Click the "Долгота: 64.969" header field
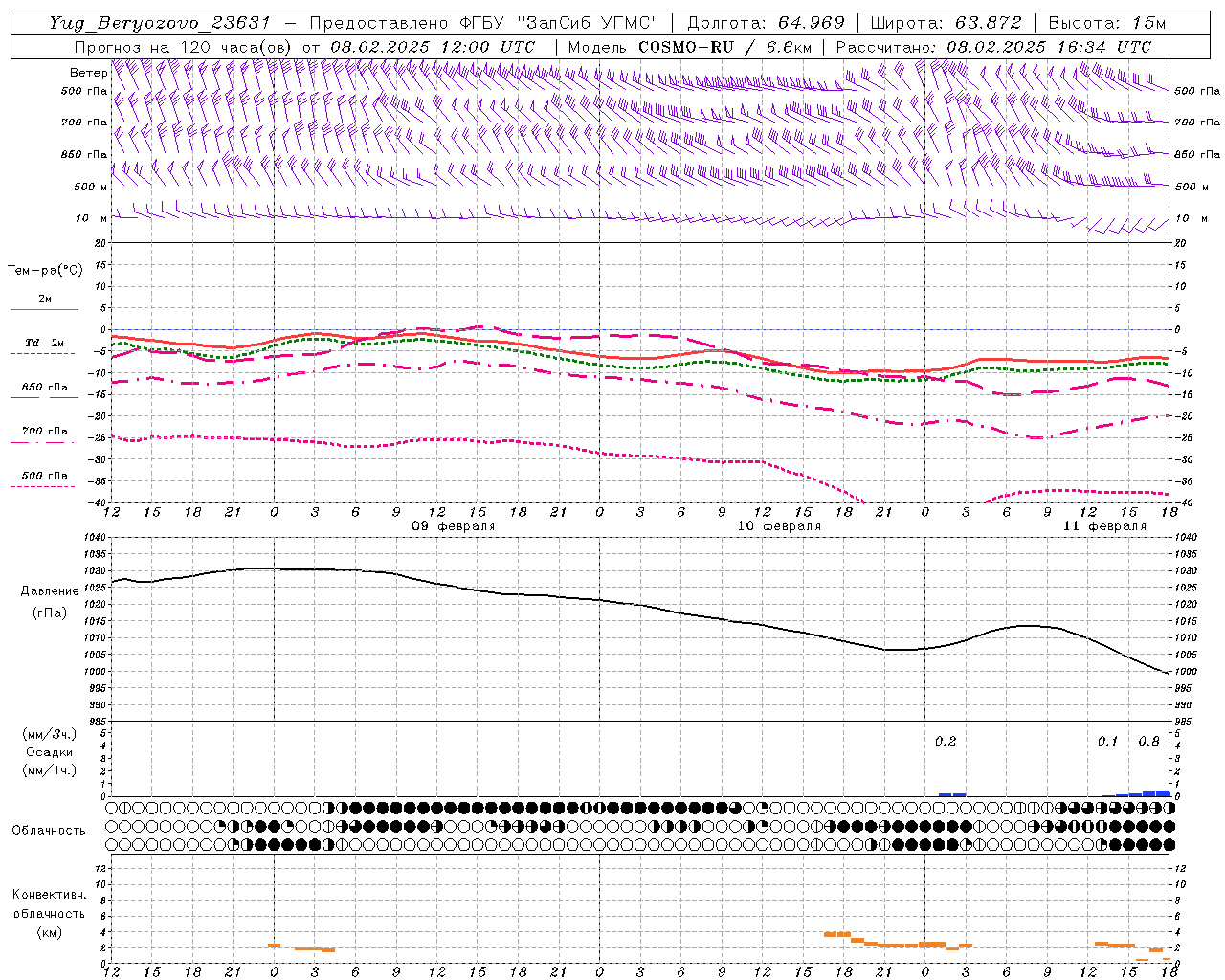The image size is (1225, 980). tap(766, 23)
